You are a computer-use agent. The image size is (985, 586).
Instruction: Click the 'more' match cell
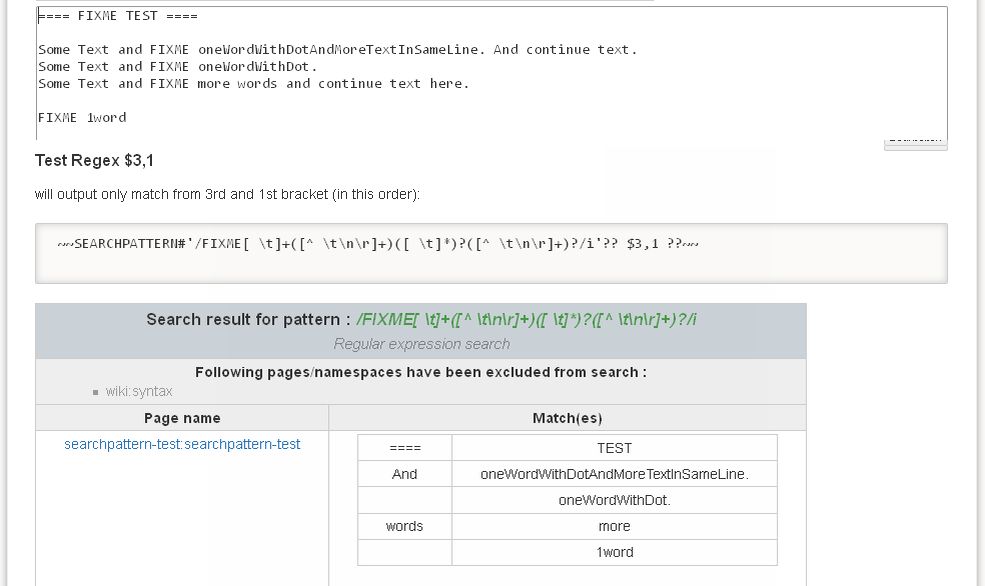pos(614,526)
